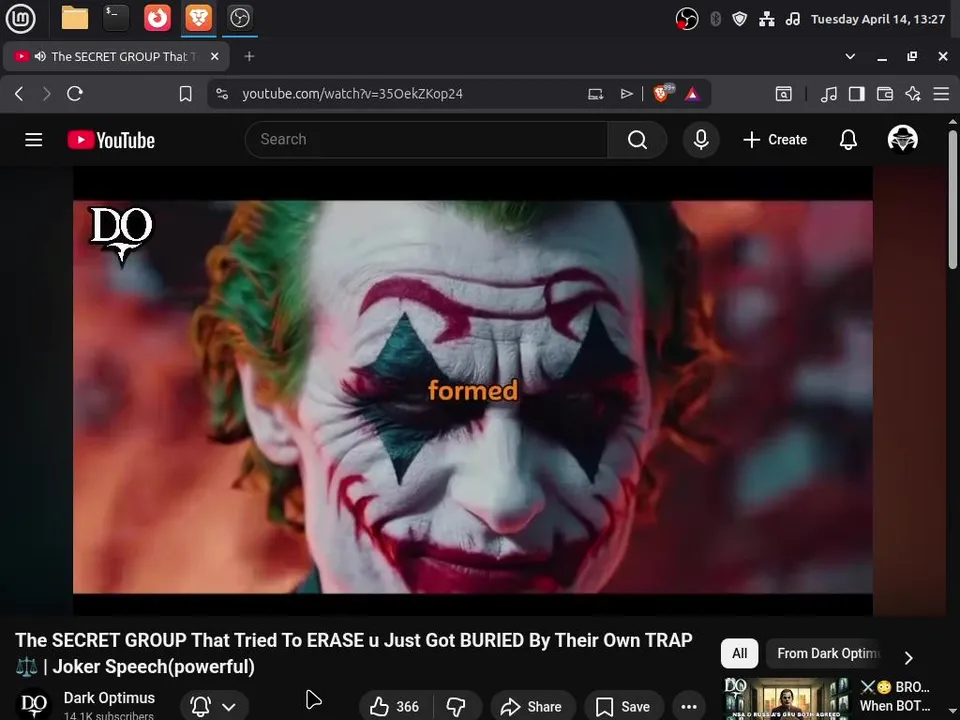This screenshot has width=960, height=720.
Task: Select the From Dark Optimus chip
Action: coord(823,653)
